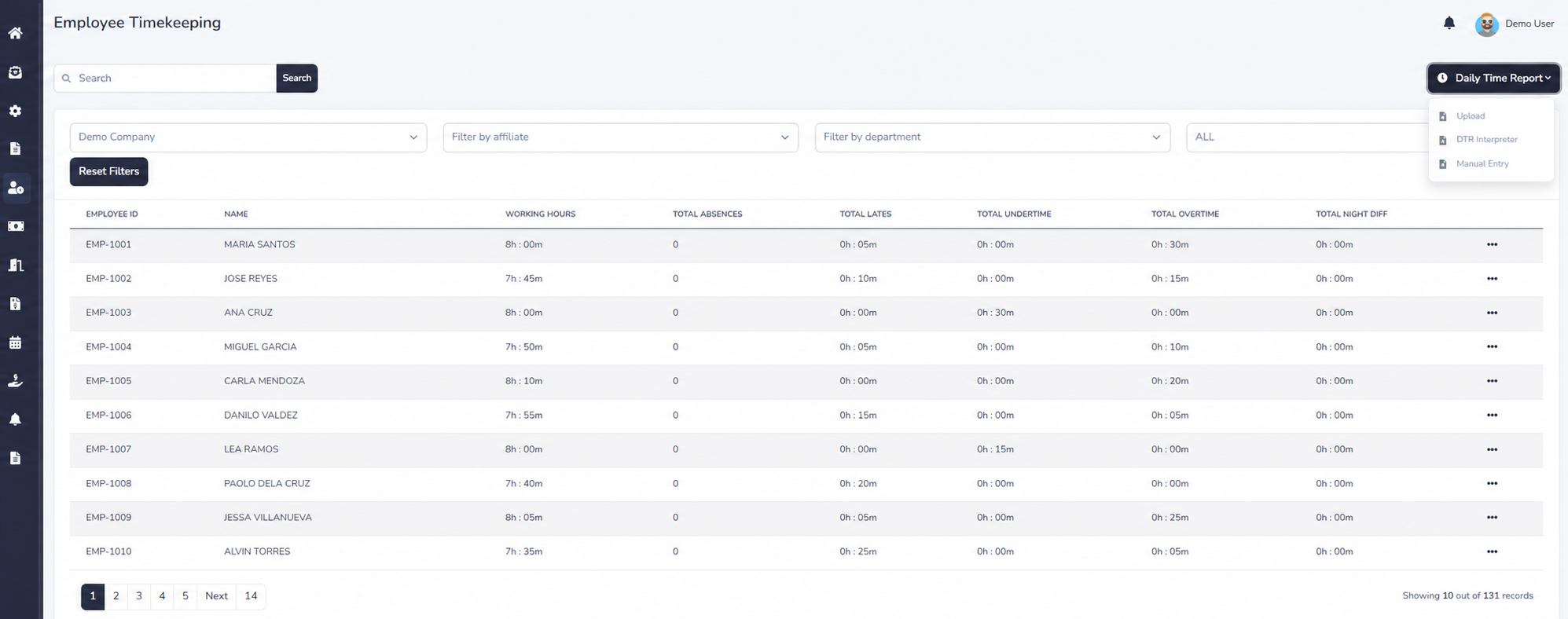
Task: Click the TOTAL ABSENCES column header
Action: [x=707, y=214]
